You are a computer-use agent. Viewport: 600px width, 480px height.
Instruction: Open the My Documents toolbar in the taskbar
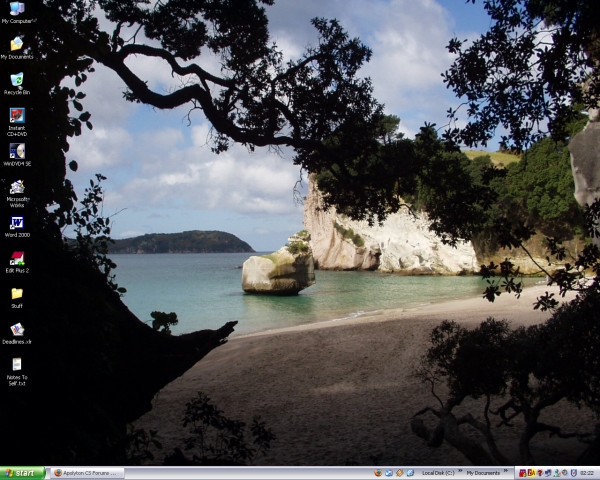(483, 473)
